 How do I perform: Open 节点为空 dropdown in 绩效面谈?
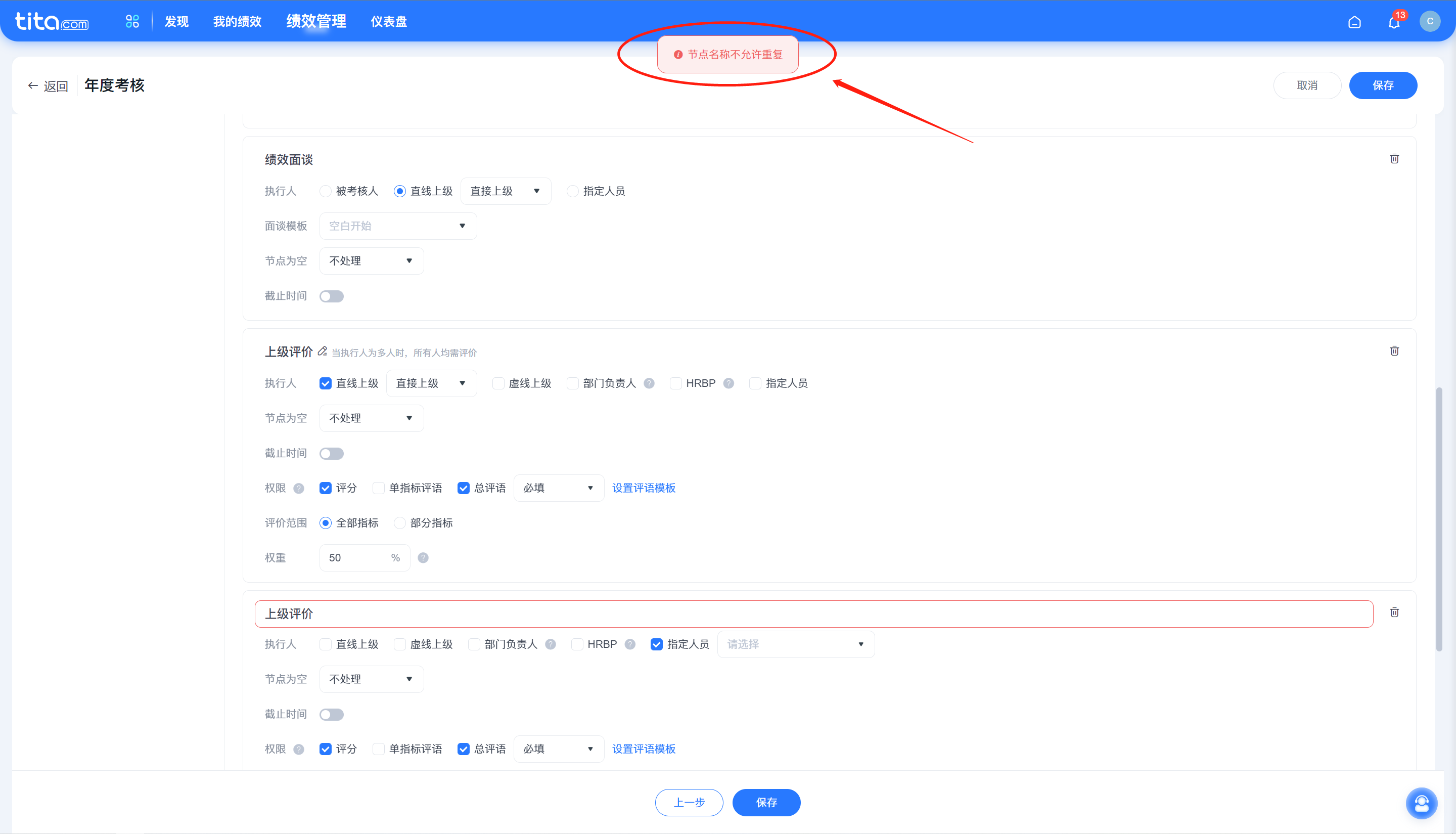tap(372, 261)
